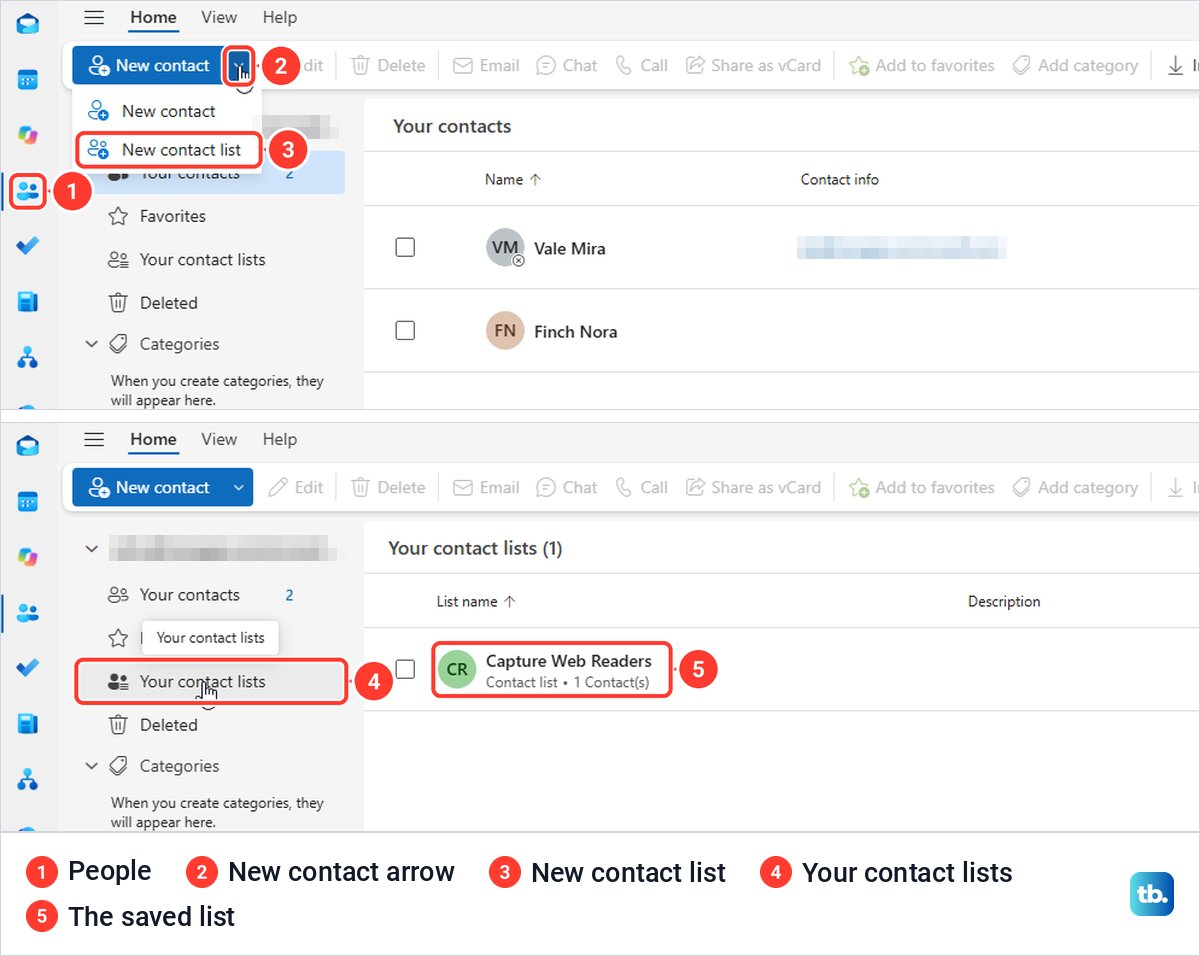Choose New contact list from the dropdown menu
The width and height of the screenshot is (1200, 956).
pos(168,150)
